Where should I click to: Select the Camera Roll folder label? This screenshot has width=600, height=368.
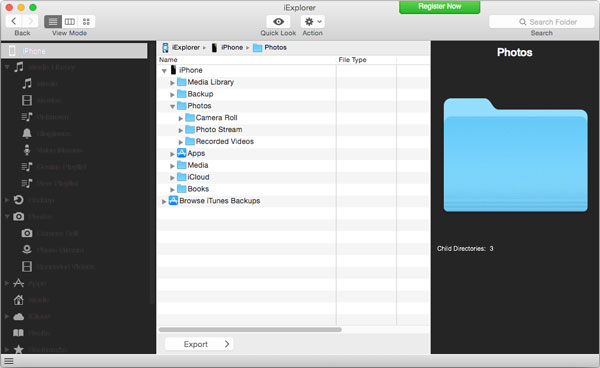coord(217,117)
